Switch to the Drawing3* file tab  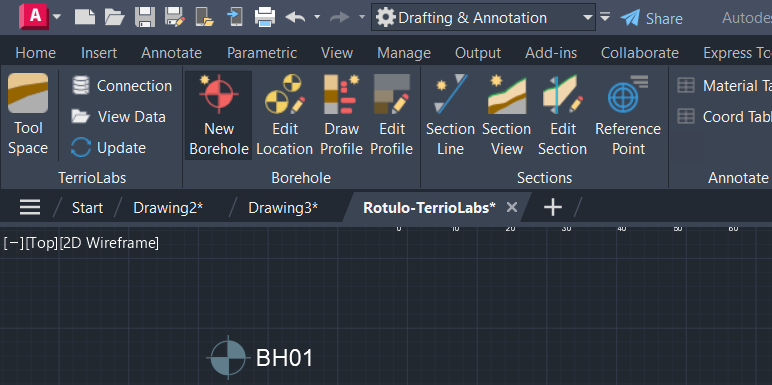pos(283,208)
